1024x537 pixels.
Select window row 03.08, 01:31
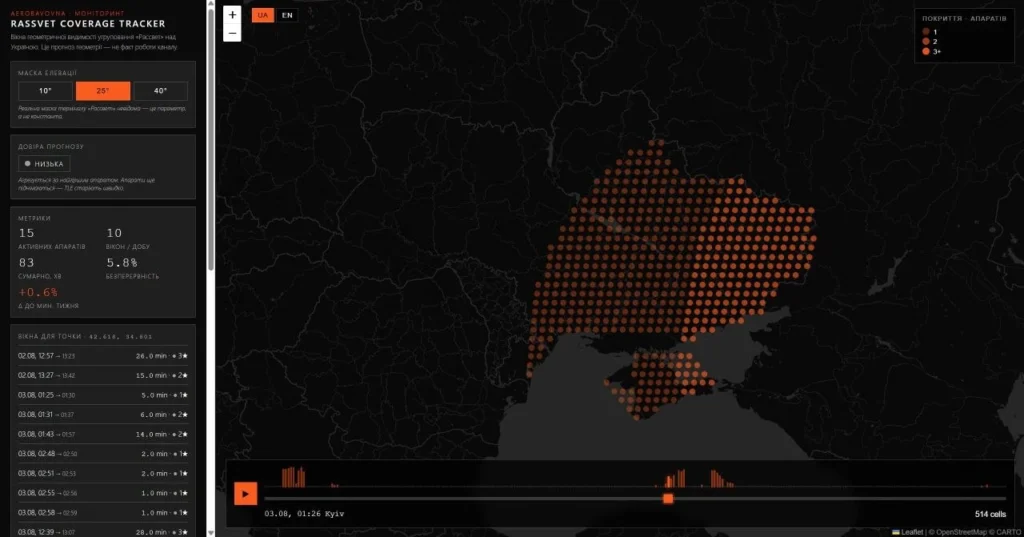(x=103, y=415)
